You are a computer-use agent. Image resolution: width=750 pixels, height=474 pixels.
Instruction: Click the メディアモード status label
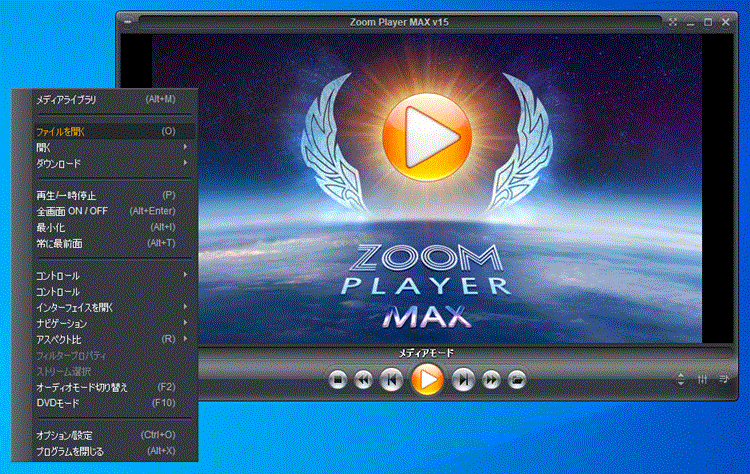pyautogui.click(x=426, y=353)
